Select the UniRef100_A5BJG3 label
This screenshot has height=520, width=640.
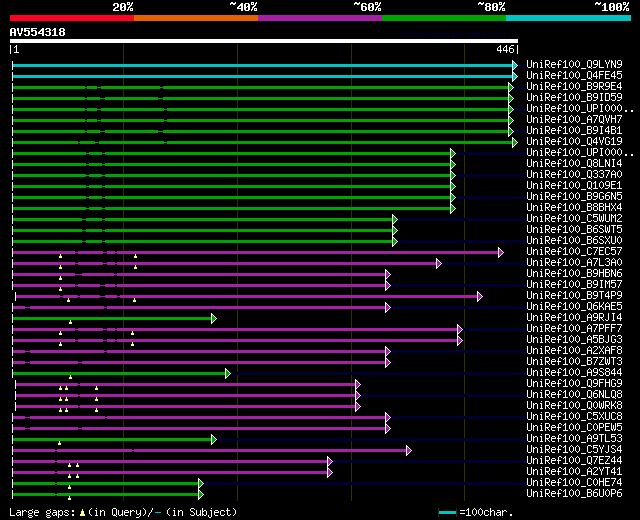pyautogui.click(x=574, y=340)
